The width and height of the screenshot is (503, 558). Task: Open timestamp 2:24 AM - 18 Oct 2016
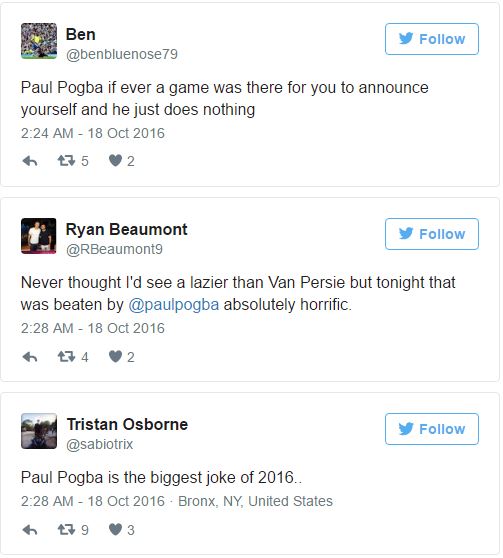click(x=93, y=133)
